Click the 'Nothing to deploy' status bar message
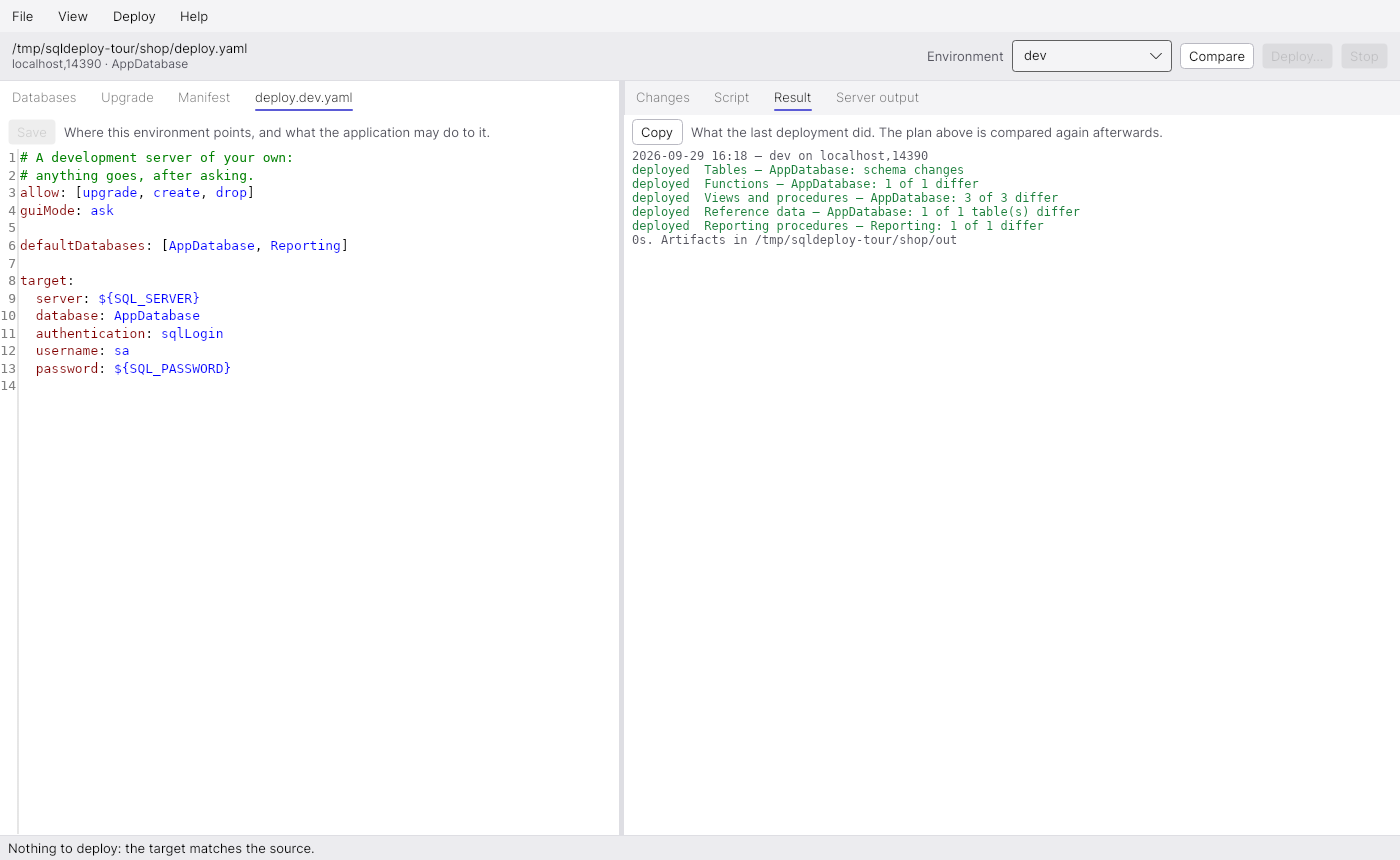This screenshot has height=860, width=1400. point(161,848)
